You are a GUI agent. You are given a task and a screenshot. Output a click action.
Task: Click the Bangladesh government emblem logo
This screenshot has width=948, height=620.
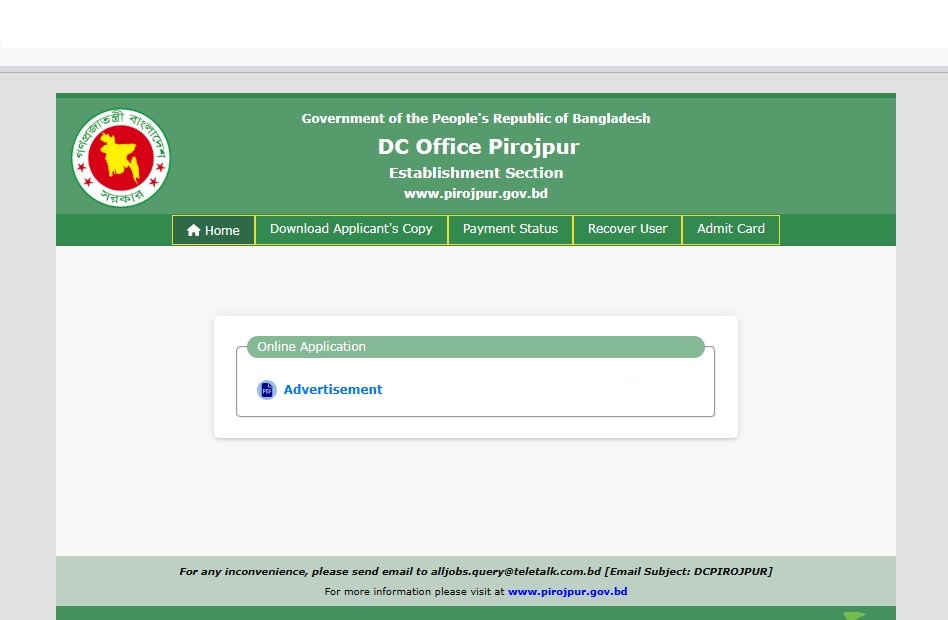(x=121, y=157)
